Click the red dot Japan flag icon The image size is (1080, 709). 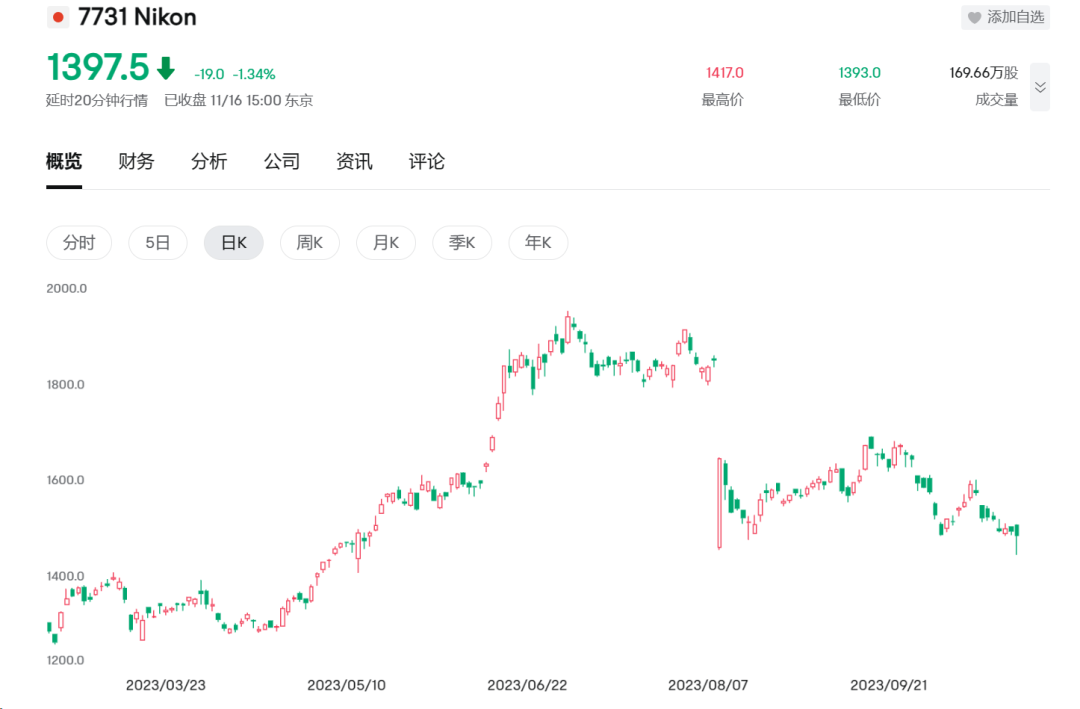coord(59,17)
